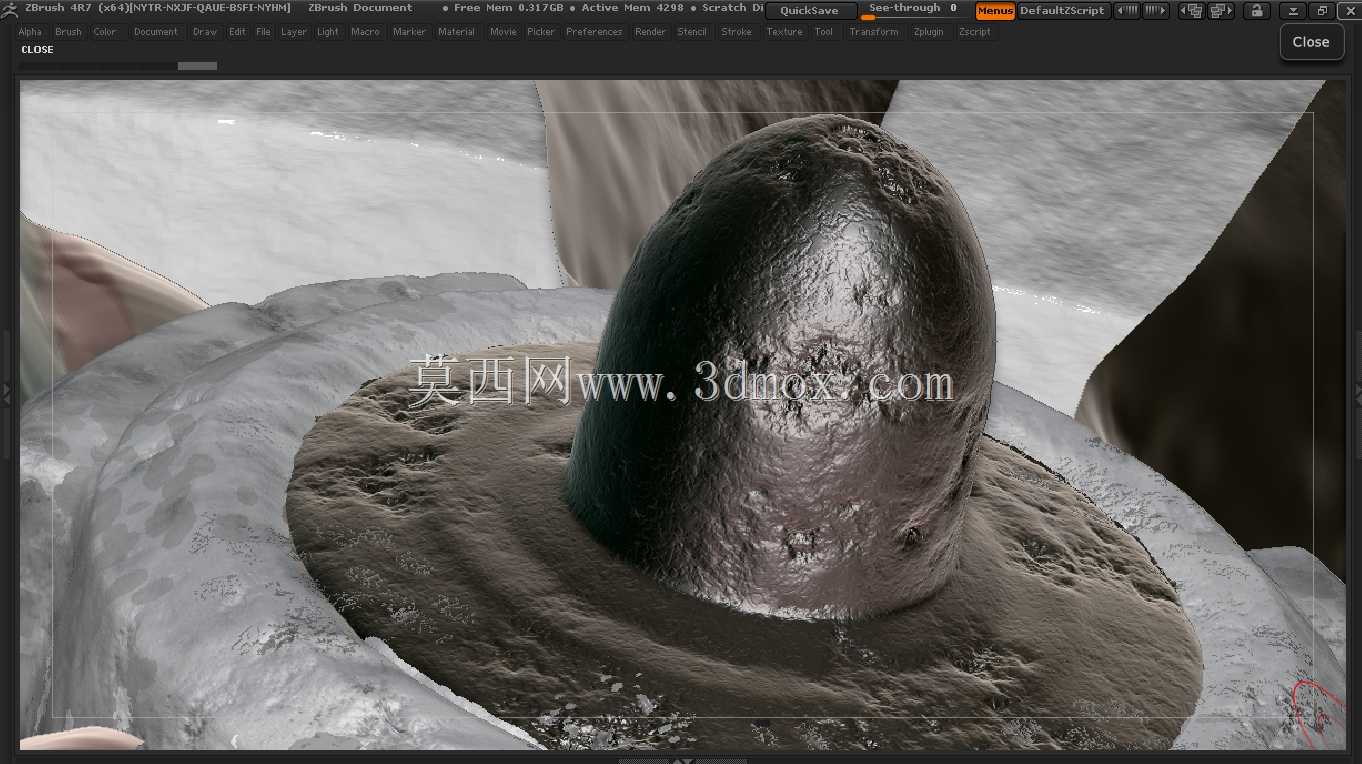
Task: Click the ZBrush Document title text
Action: pos(360,8)
